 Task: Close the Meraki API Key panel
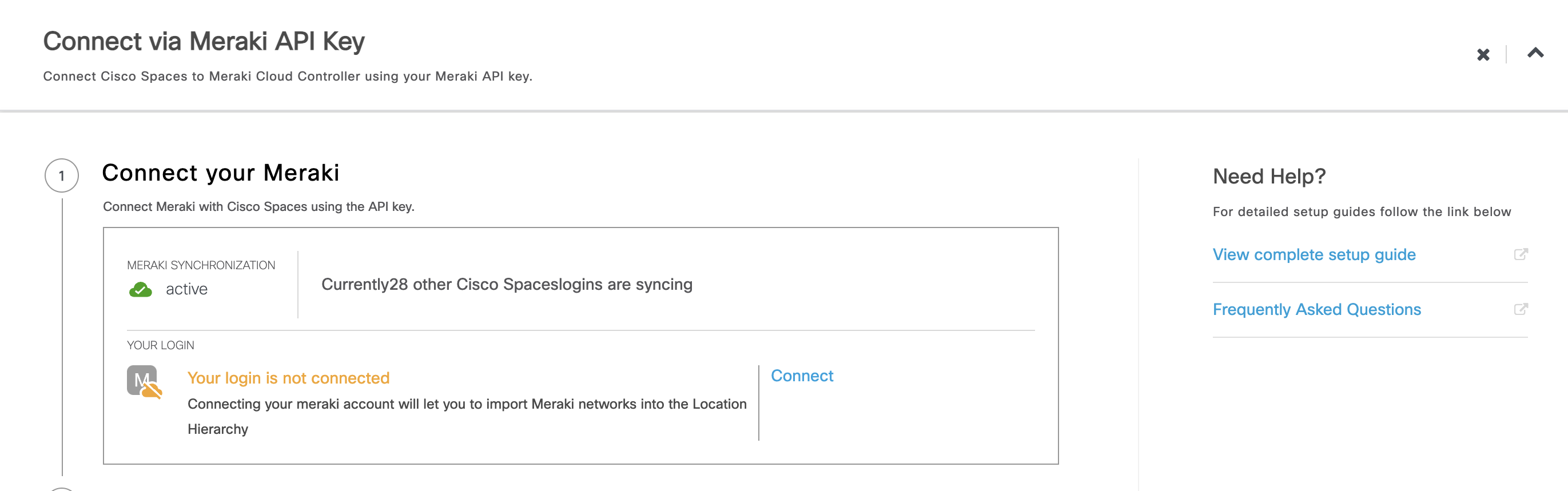[x=1483, y=55]
